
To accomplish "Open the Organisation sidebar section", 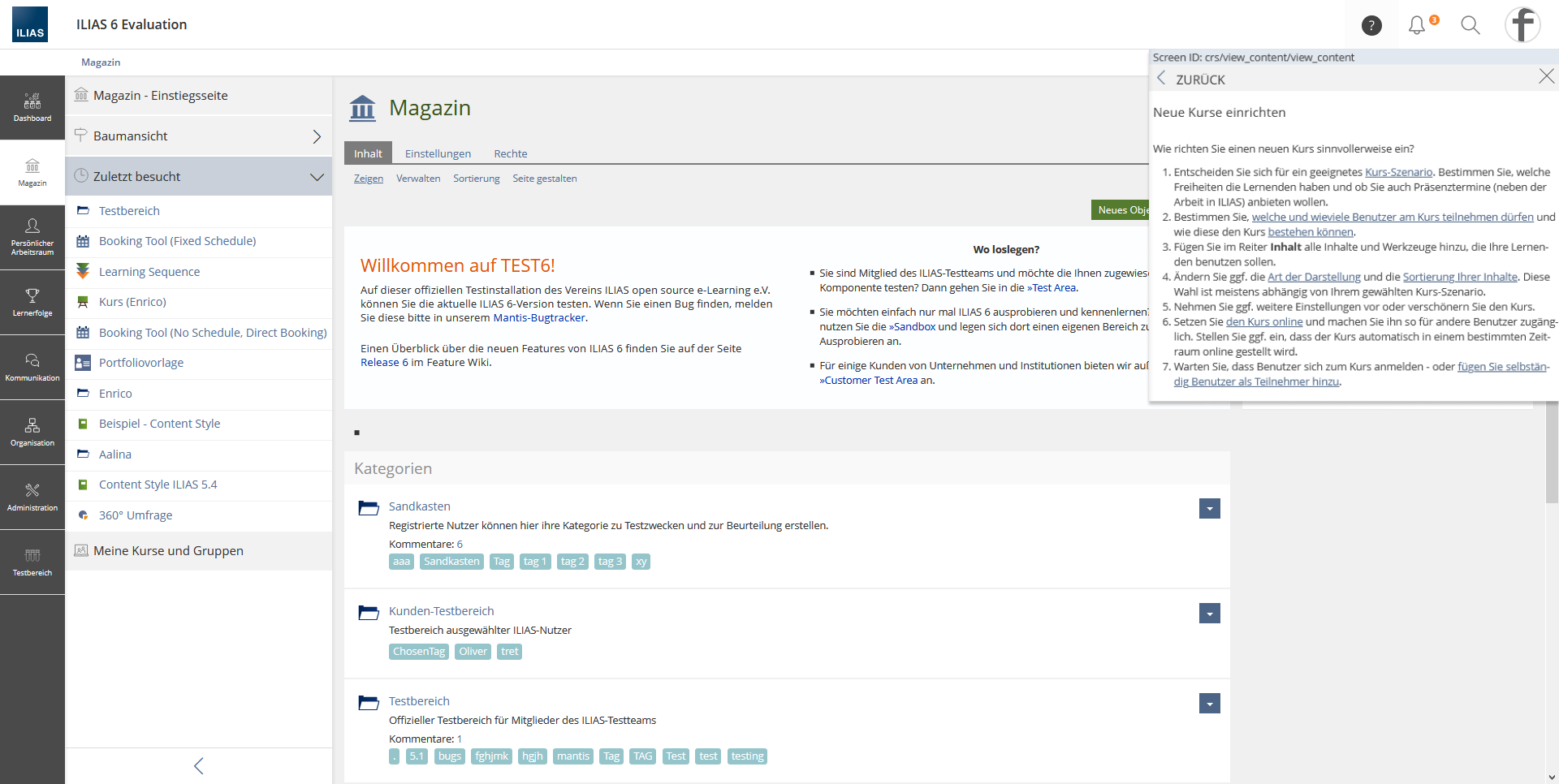I will (32, 431).
